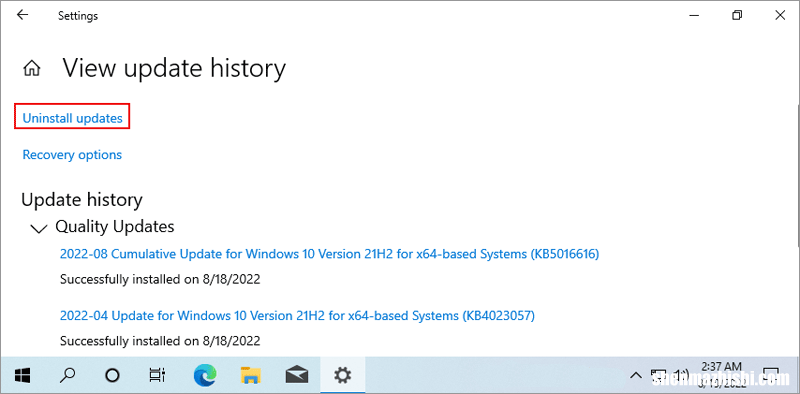This screenshot has height=394, width=800.
Task: Open Settings home via the house icon
Action: (32, 68)
